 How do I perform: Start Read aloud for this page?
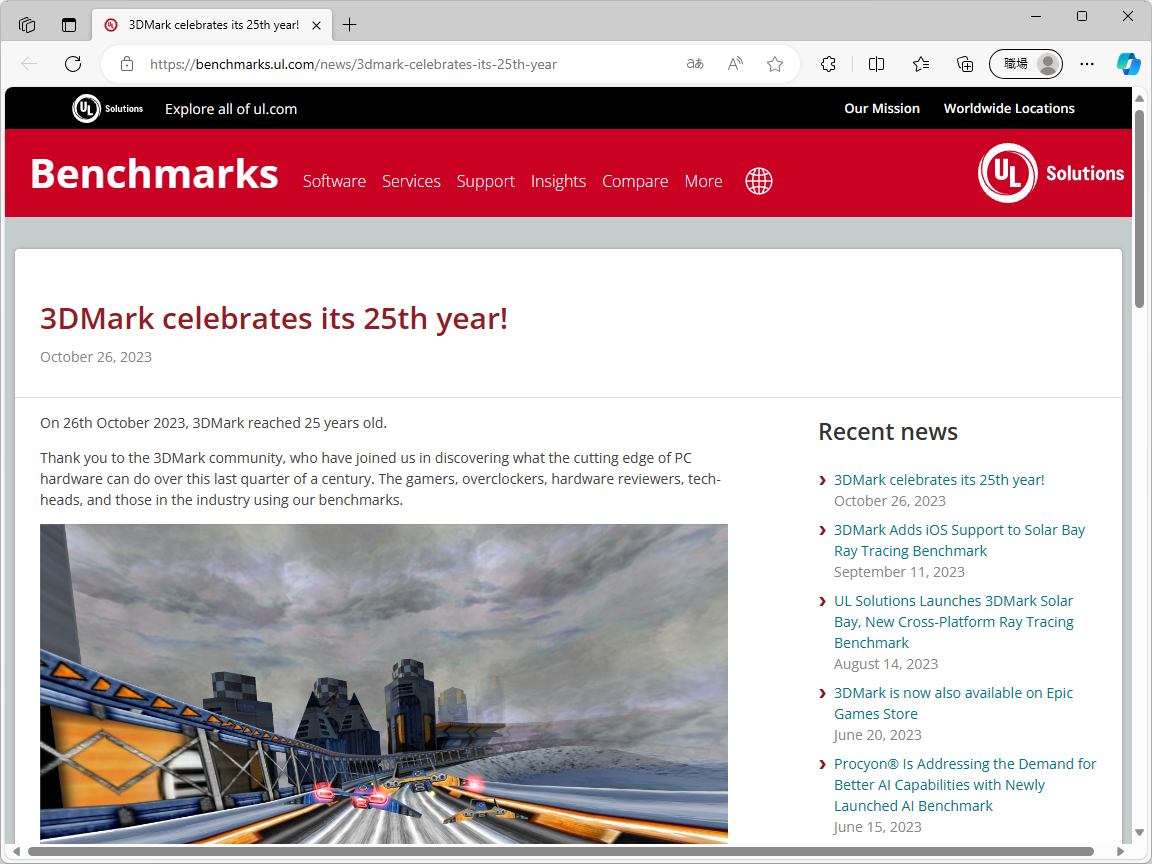click(x=734, y=63)
